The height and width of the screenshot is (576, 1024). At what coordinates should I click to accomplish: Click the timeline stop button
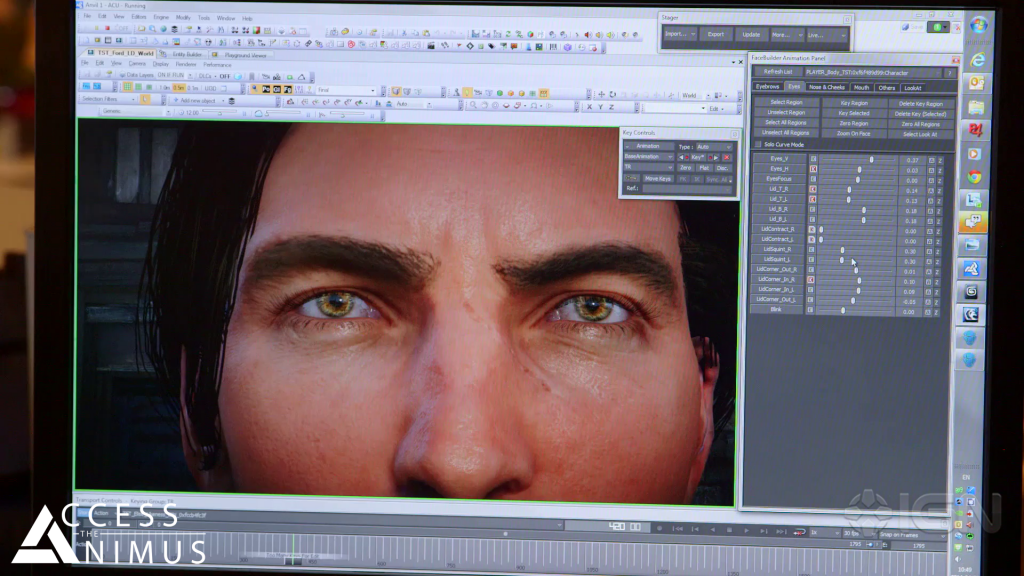[729, 530]
